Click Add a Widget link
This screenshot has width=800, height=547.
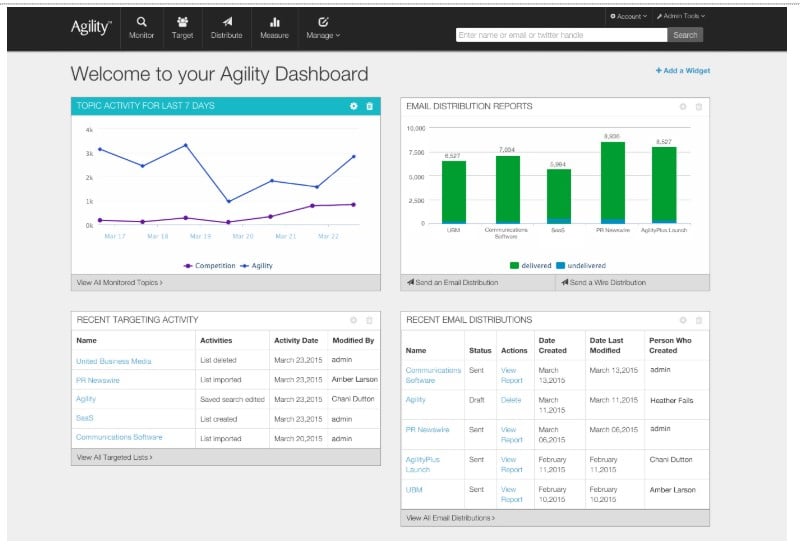[x=683, y=71]
